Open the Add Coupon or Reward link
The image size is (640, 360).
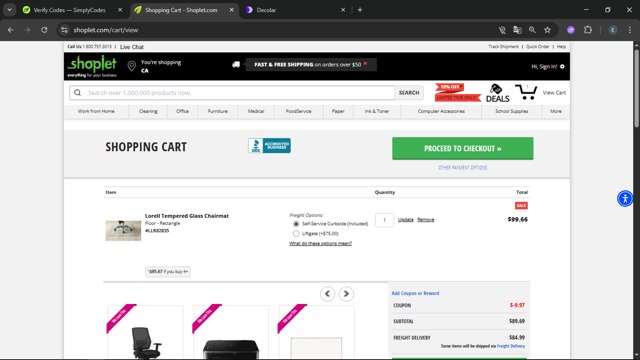pyautogui.click(x=415, y=293)
